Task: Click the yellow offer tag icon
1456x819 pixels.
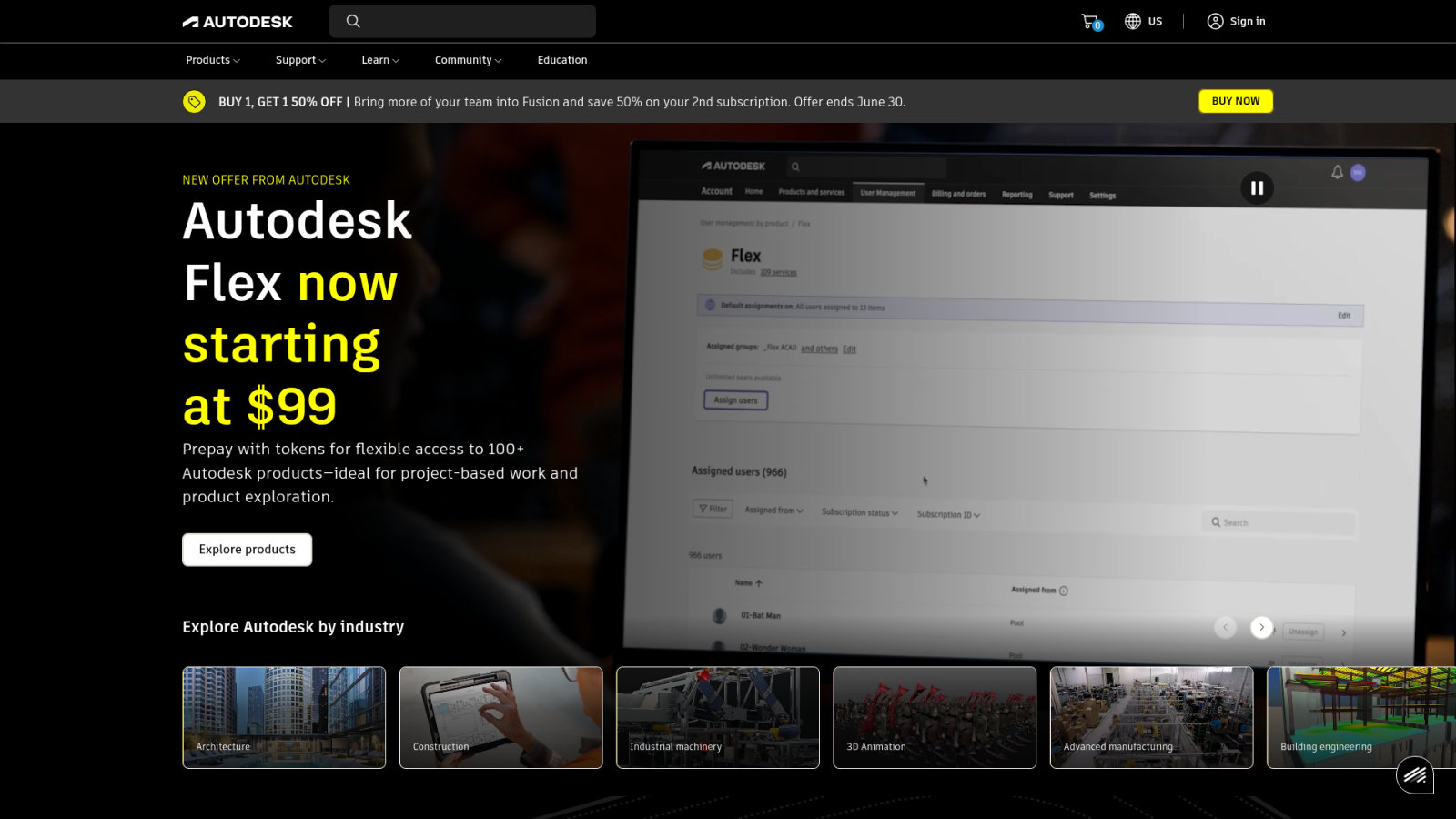Action: click(194, 101)
